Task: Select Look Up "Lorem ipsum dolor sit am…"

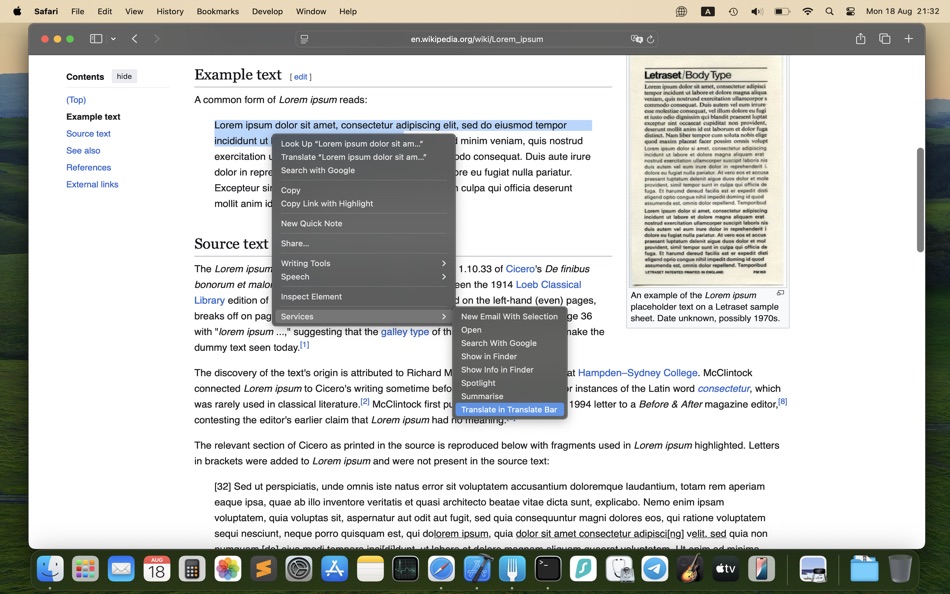Action: 363,144
